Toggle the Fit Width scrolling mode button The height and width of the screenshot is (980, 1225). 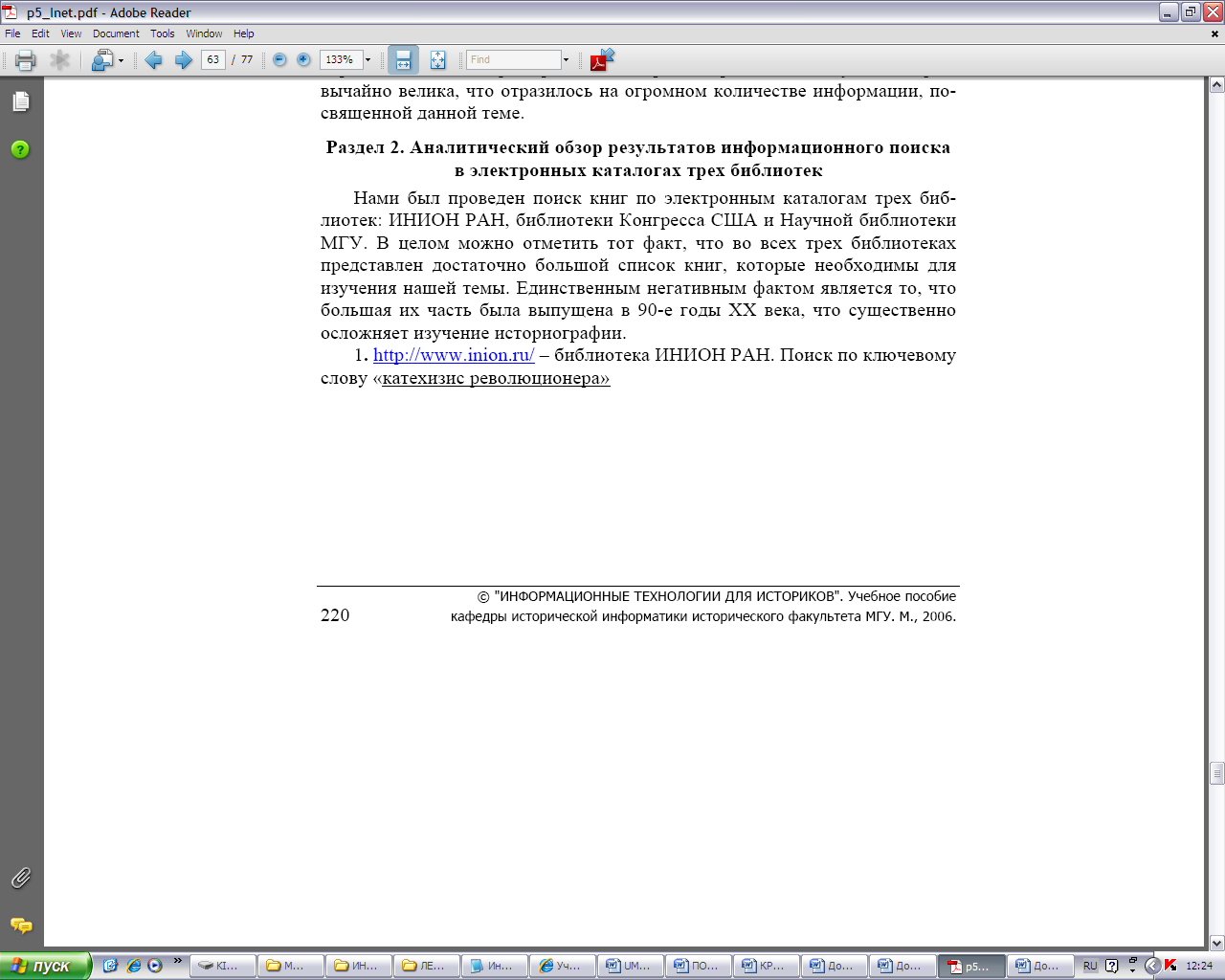point(403,60)
